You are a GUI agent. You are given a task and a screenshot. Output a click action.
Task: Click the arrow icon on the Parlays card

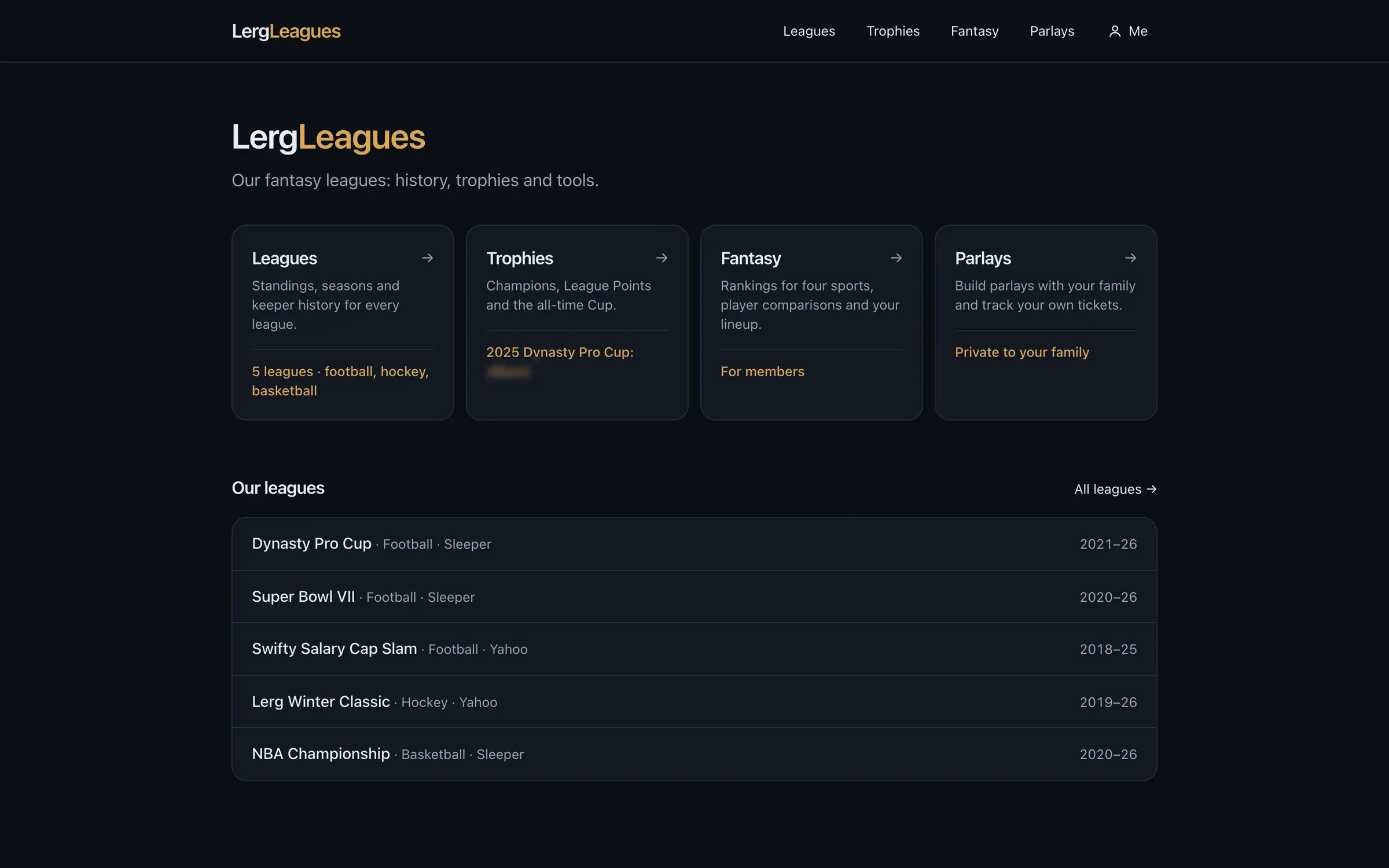point(1130,258)
